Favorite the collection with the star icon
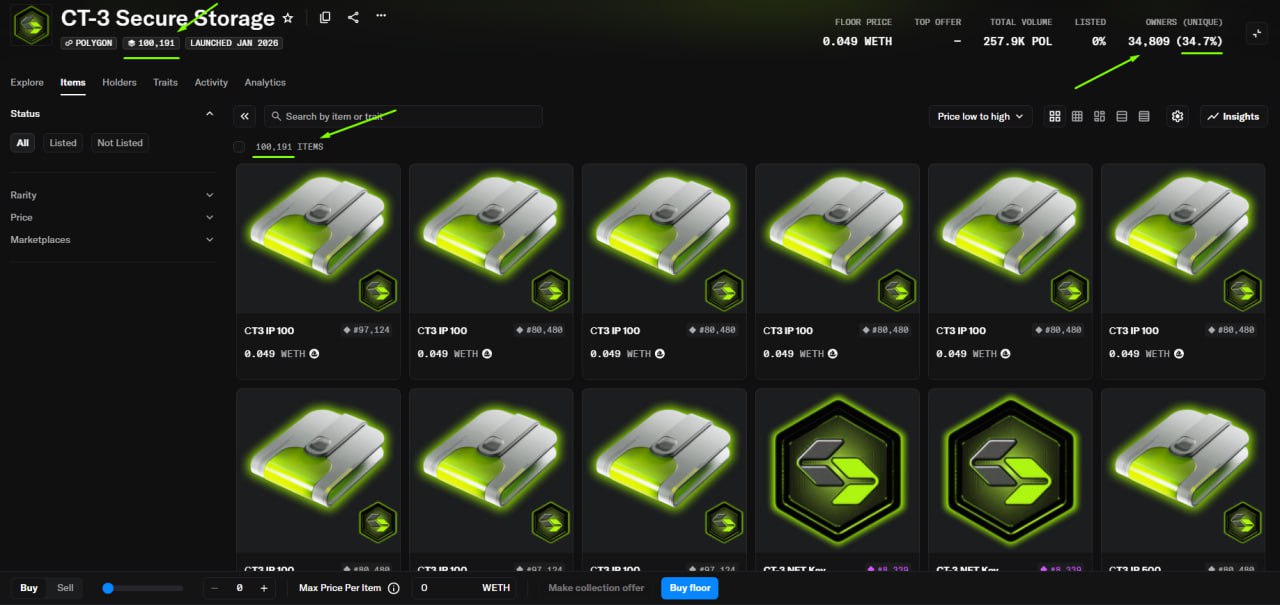Image resolution: width=1280 pixels, height=605 pixels. [288, 18]
